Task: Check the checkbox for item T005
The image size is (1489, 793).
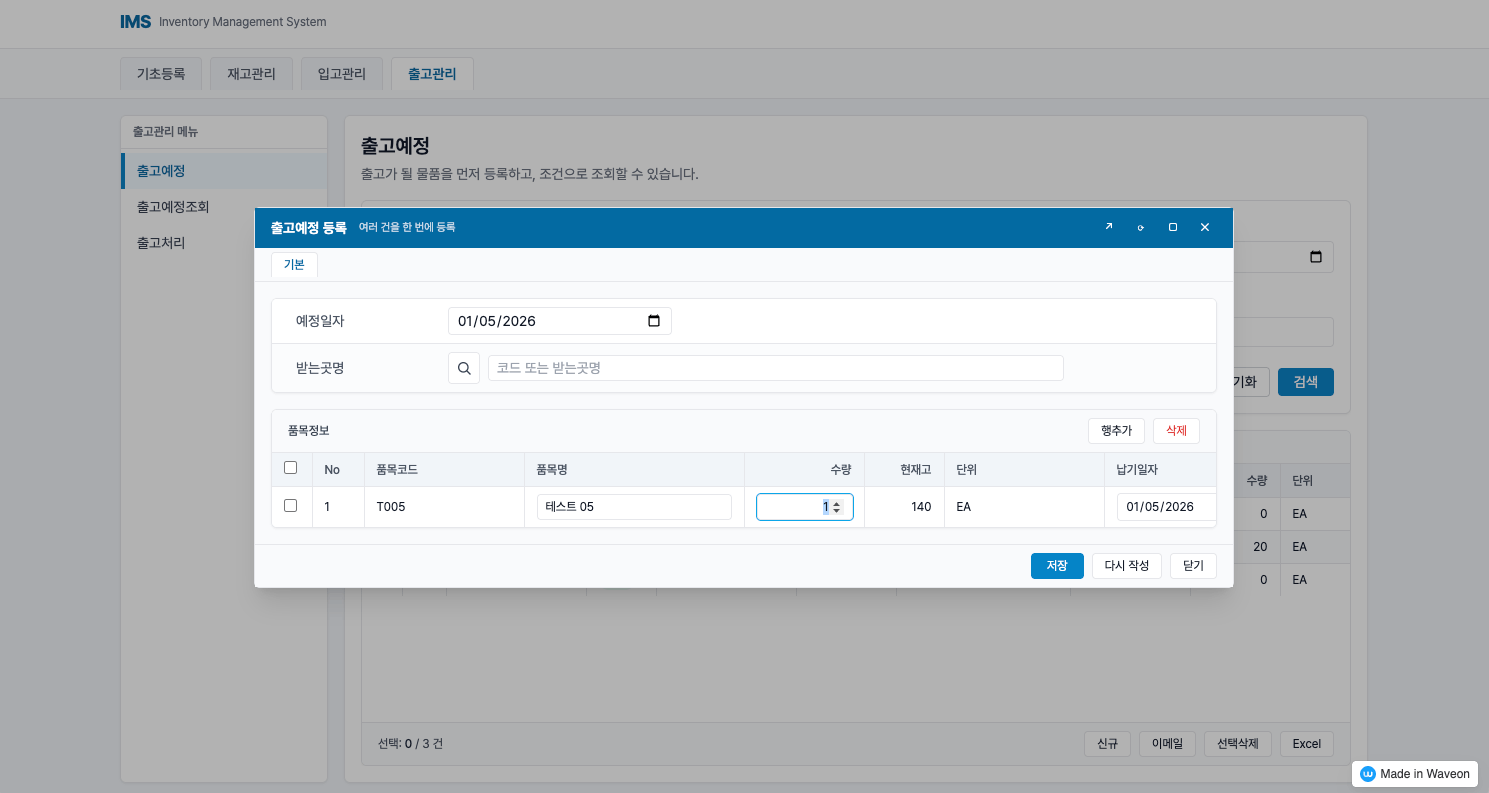Action: [x=290, y=505]
